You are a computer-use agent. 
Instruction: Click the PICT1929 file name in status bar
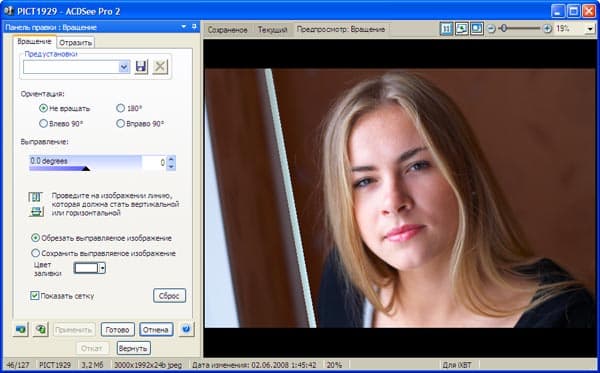pyautogui.click(x=55, y=365)
